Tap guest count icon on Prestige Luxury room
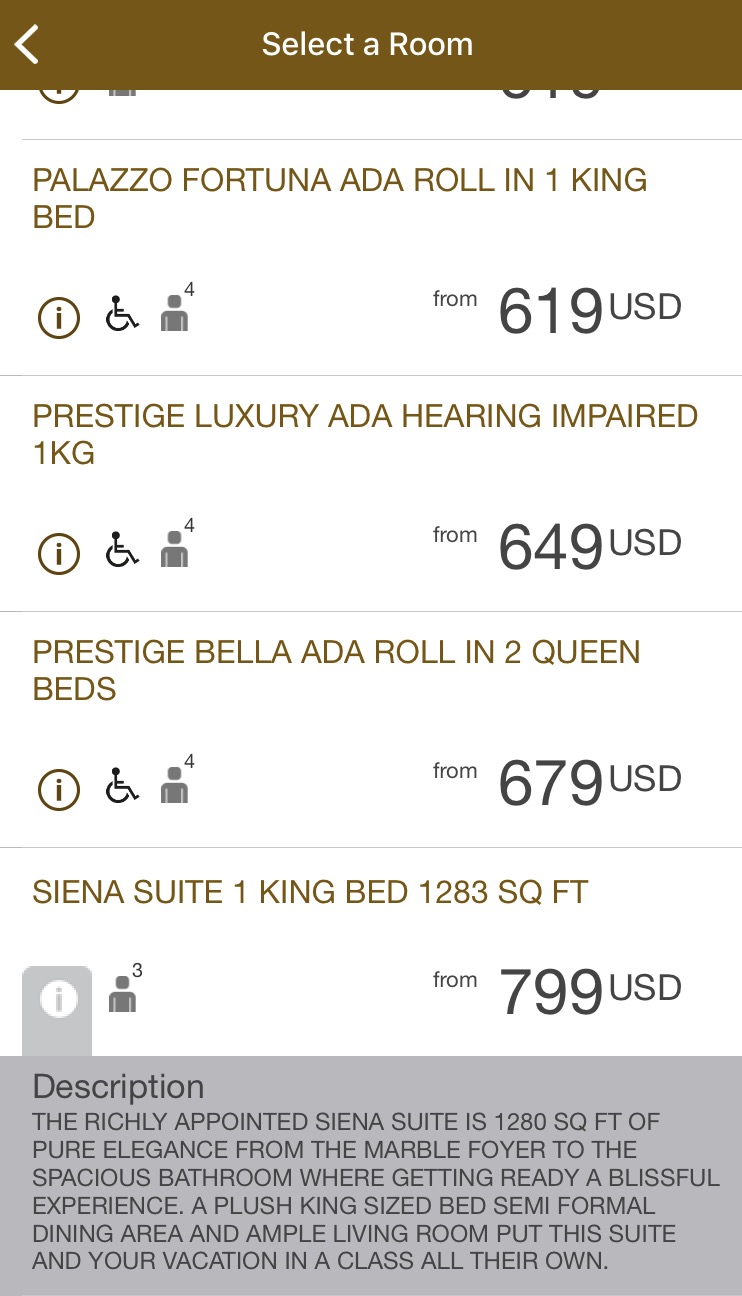This screenshot has height=1296, width=742. click(x=175, y=549)
